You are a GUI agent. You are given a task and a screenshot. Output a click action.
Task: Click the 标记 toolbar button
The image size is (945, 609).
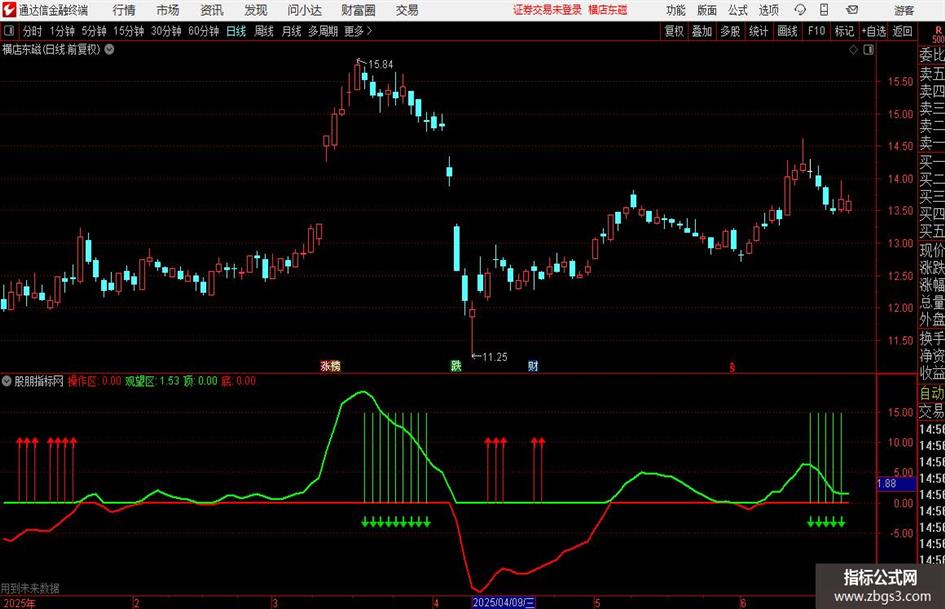click(844, 31)
